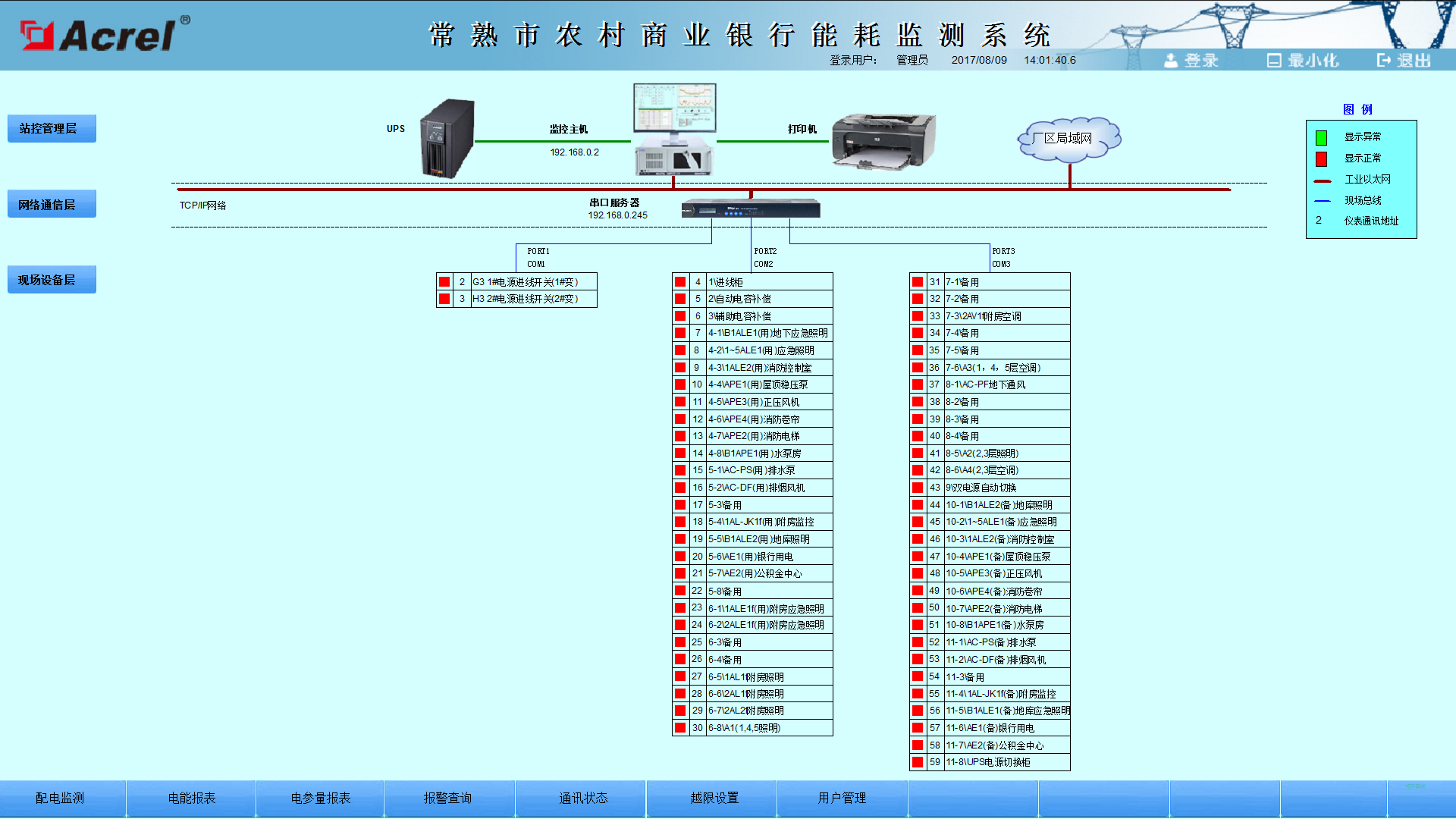Minimize using the 最小化 button

tap(1303, 61)
